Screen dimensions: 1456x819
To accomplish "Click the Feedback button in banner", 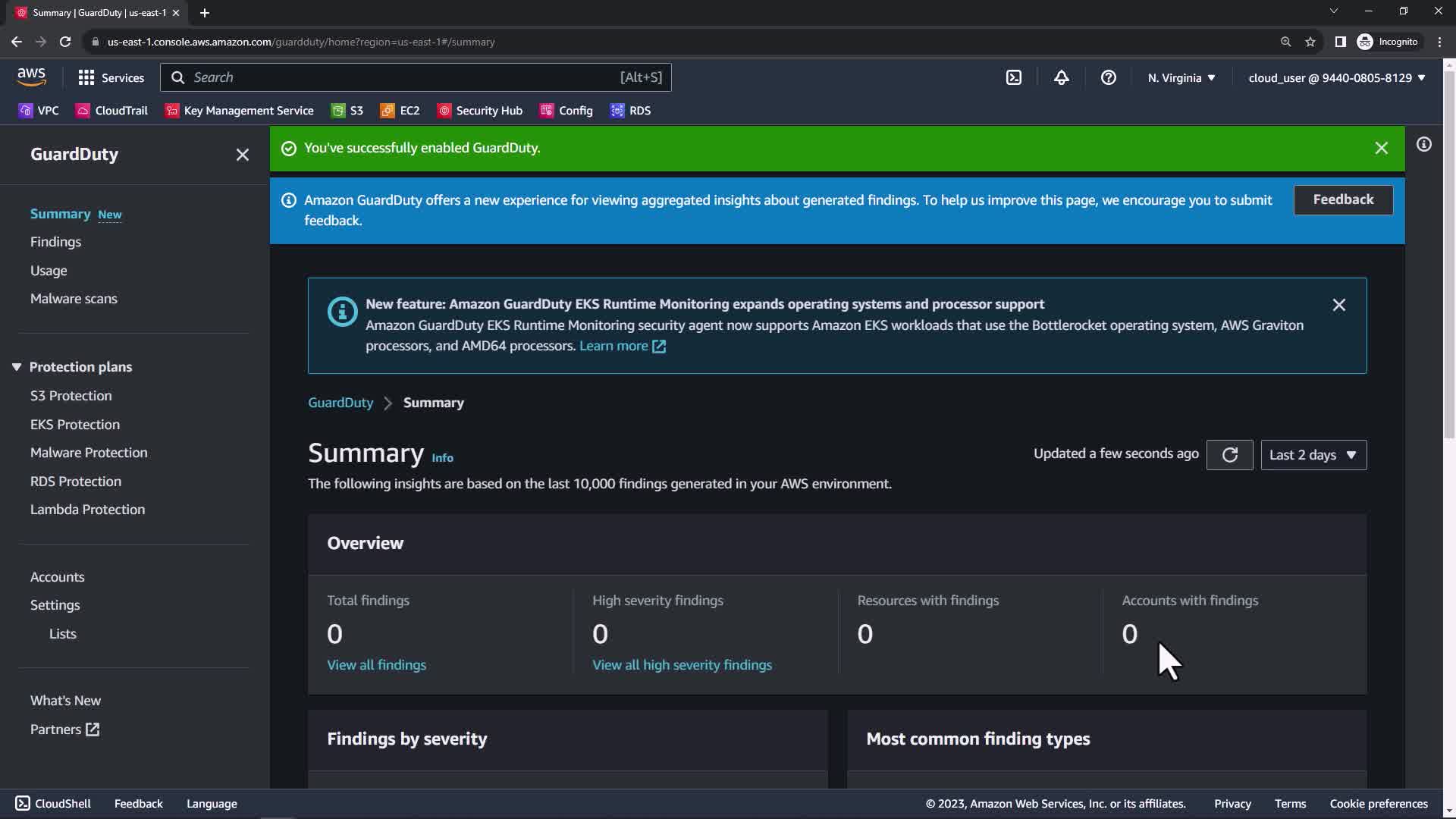I will (1342, 199).
